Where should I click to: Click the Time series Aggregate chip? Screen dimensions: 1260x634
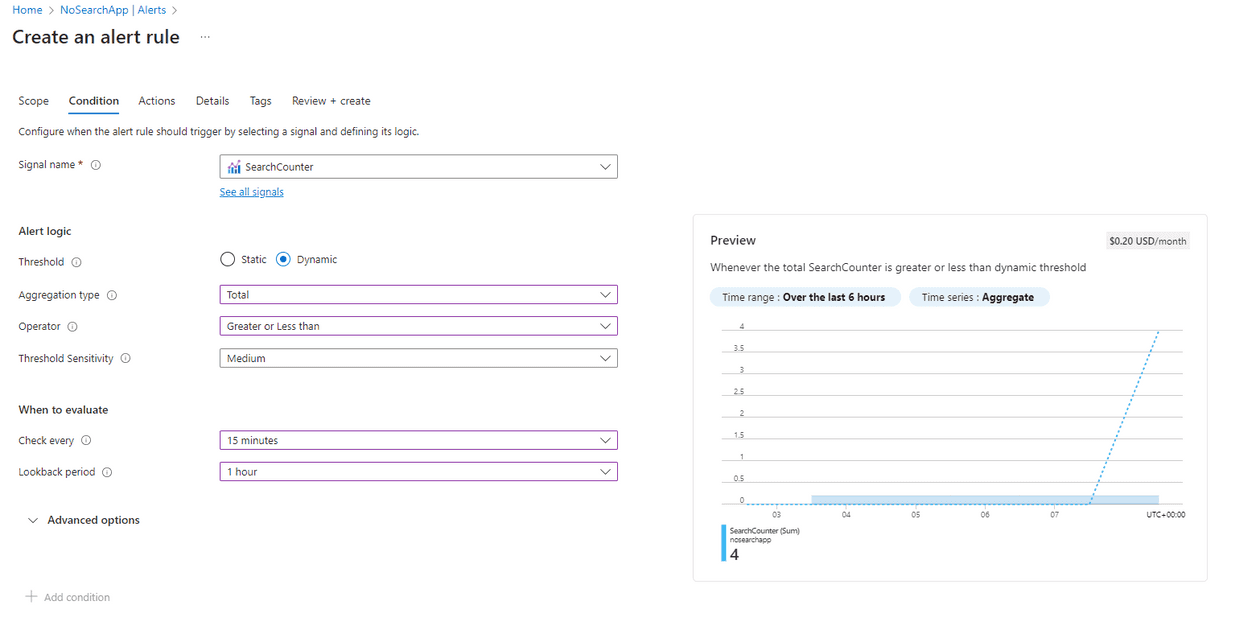click(979, 296)
